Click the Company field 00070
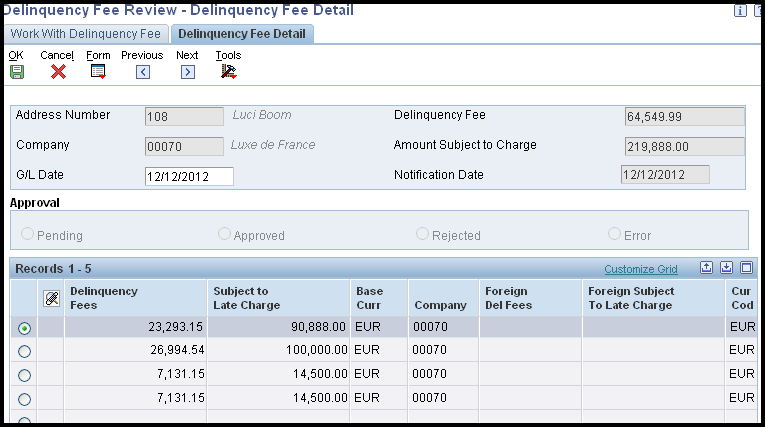The height and width of the screenshot is (427, 765). click(184, 146)
